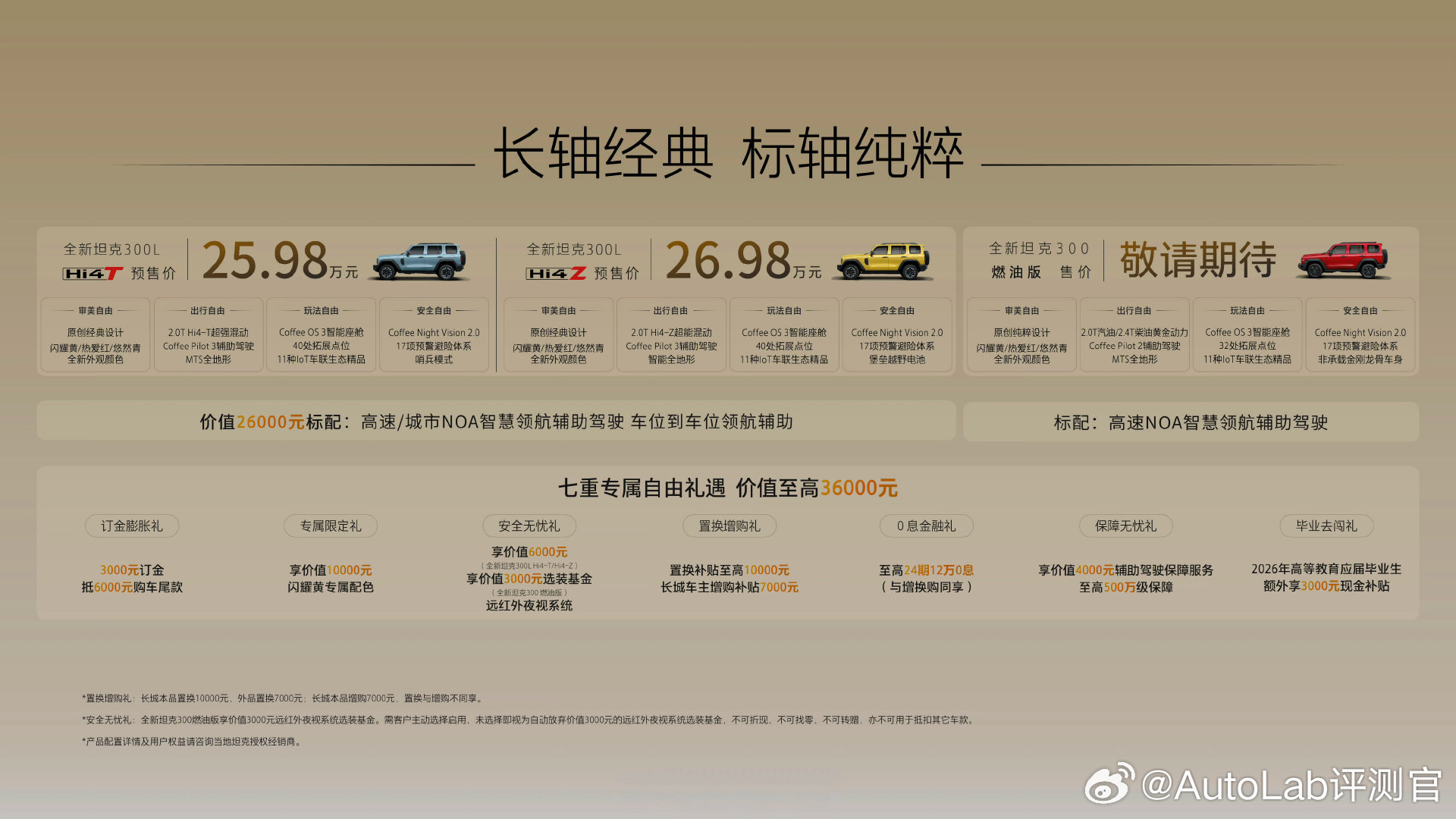
Task: Click the 原创纯粹设计 aesthetics card
Action: (x=1021, y=334)
